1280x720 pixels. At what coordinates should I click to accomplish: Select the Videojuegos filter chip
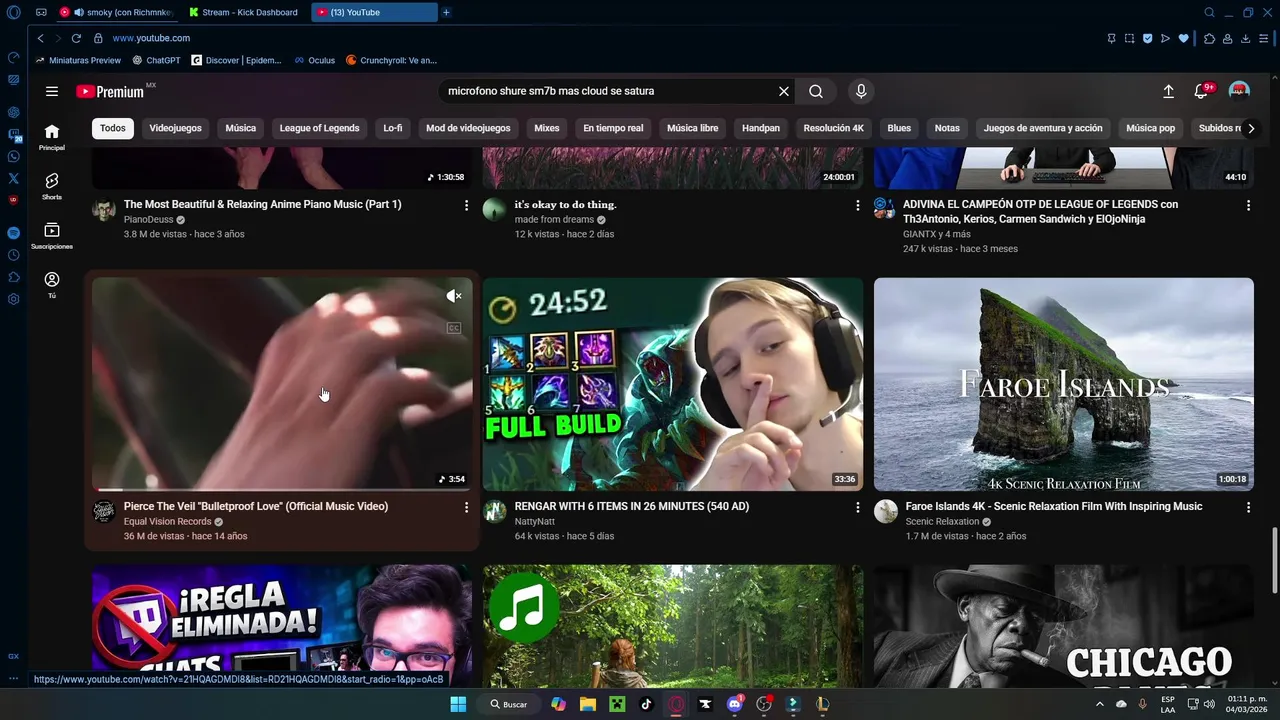click(175, 128)
